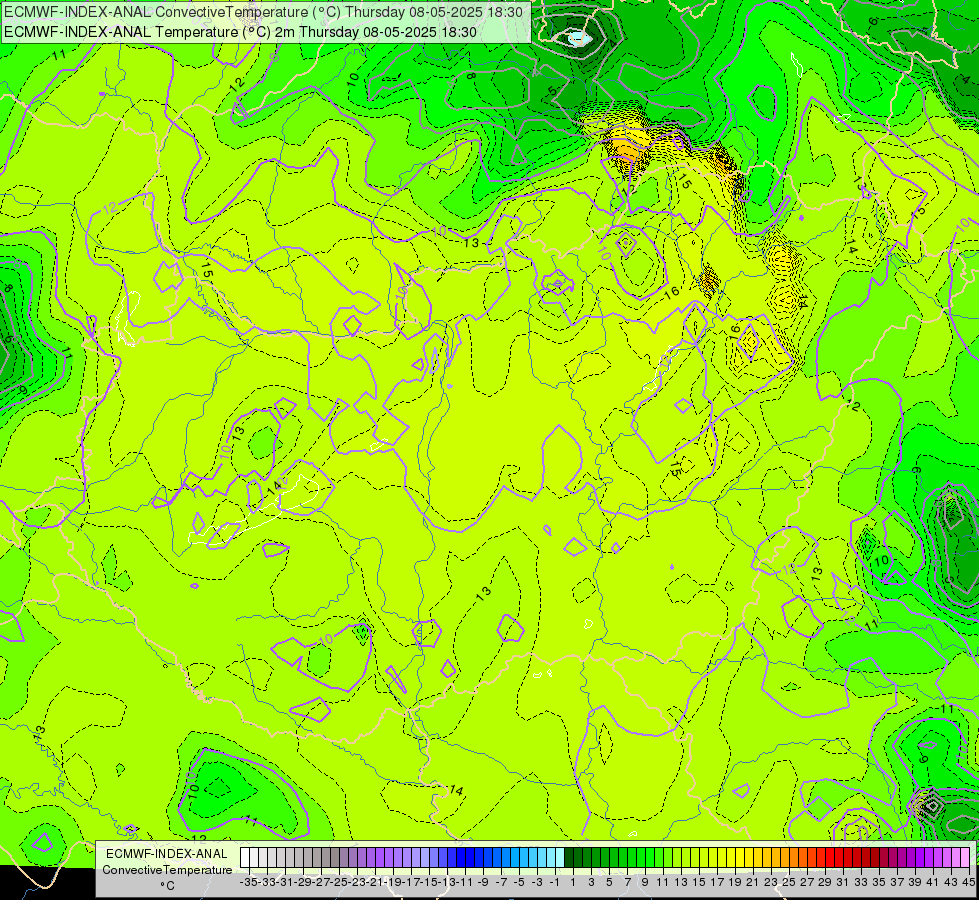Click the legend scale value '17'
This screenshot has height=900, width=979.
click(717, 882)
